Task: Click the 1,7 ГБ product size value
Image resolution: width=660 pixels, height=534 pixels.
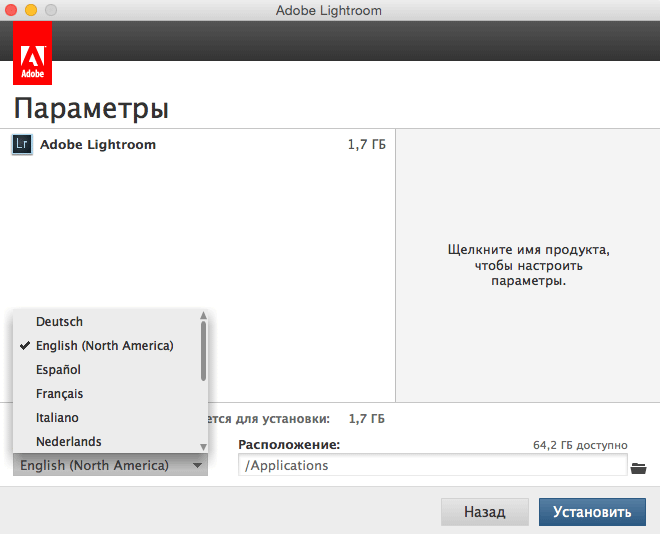Action: coord(367,145)
